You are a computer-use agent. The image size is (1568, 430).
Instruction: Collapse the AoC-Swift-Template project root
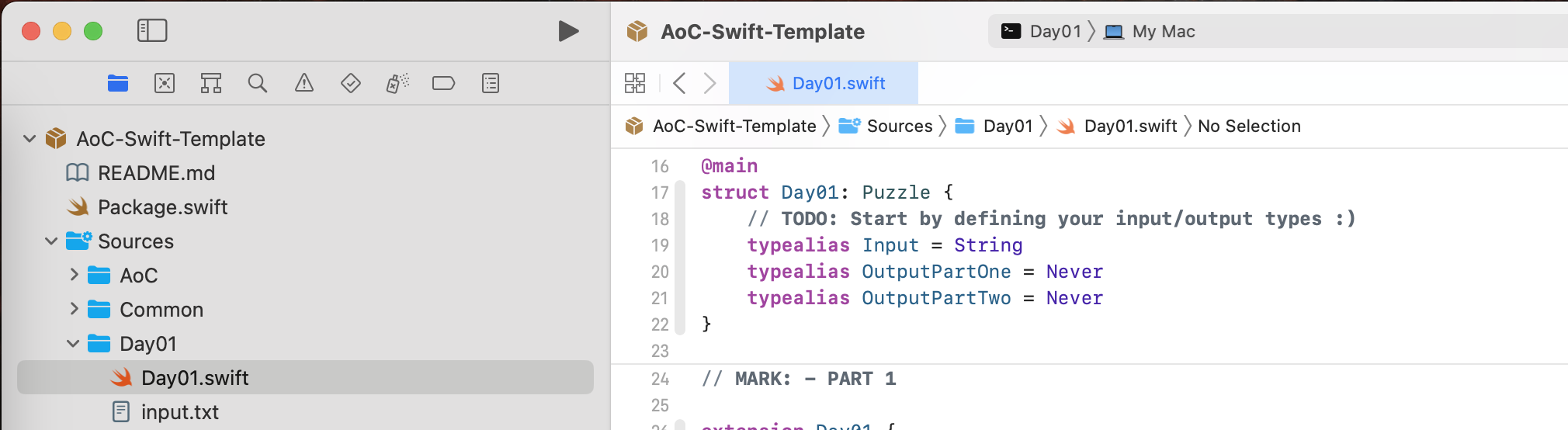[x=29, y=139]
